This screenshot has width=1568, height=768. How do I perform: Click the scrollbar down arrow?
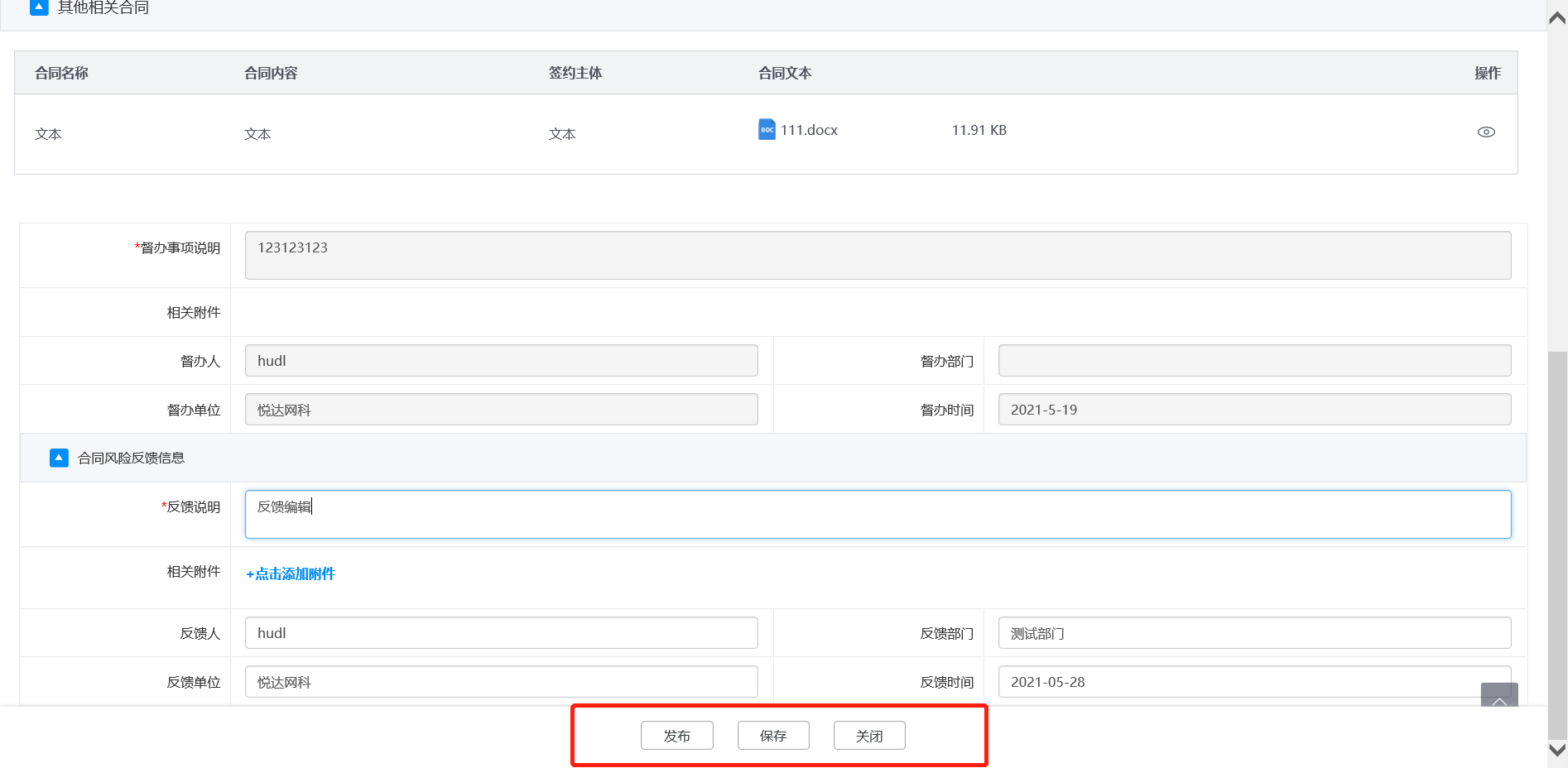1557,750
